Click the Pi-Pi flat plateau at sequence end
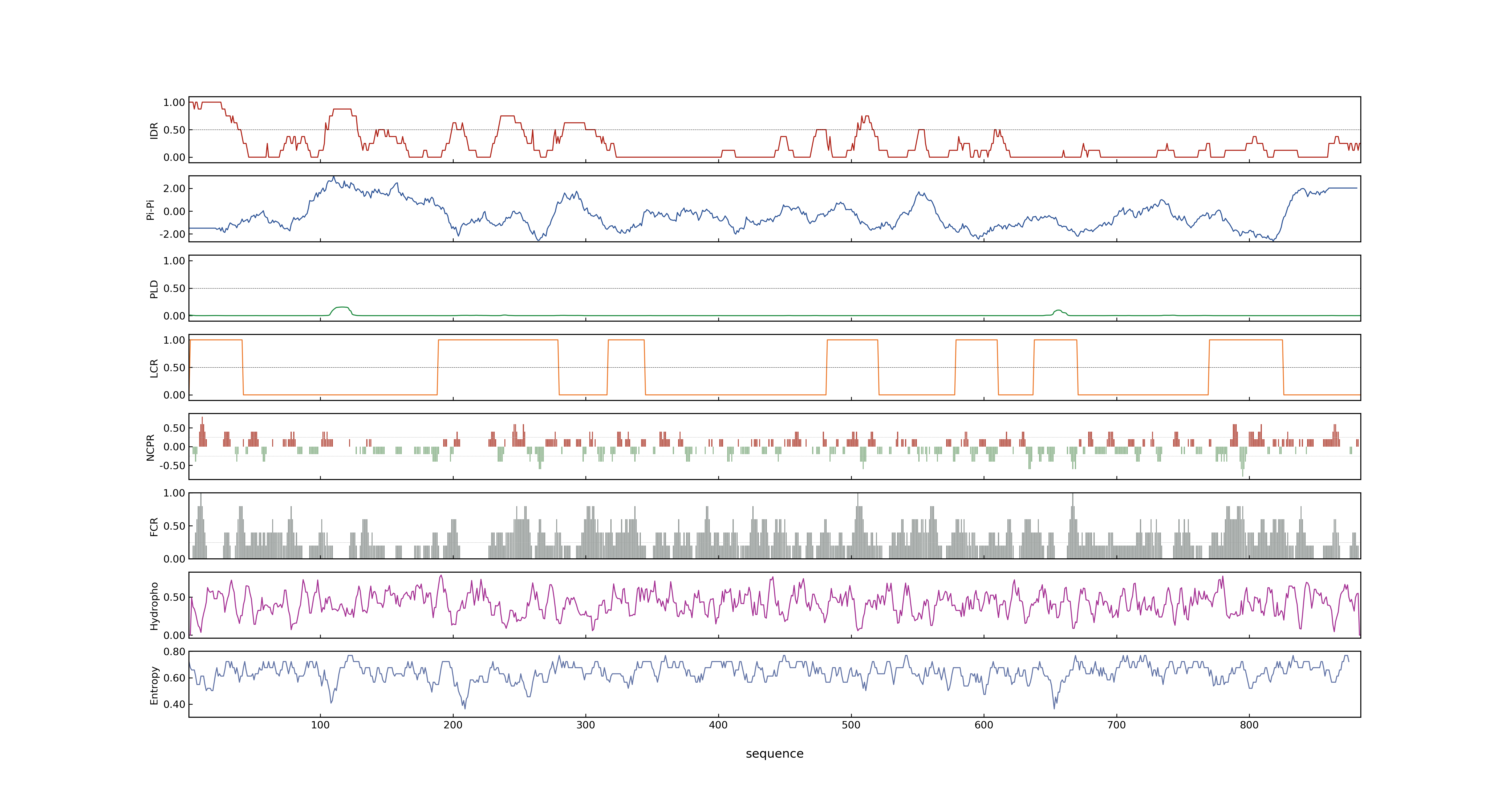 tap(1343, 188)
